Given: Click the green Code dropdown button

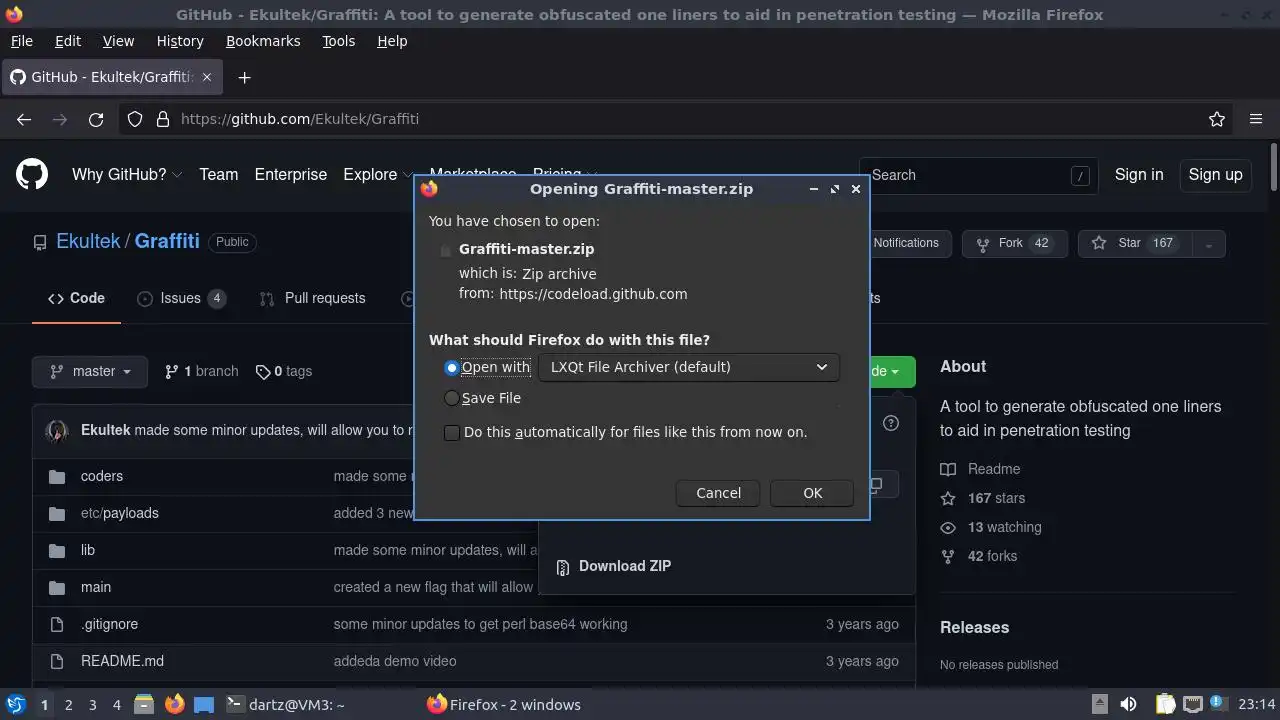Looking at the screenshot, I should point(890,371).
